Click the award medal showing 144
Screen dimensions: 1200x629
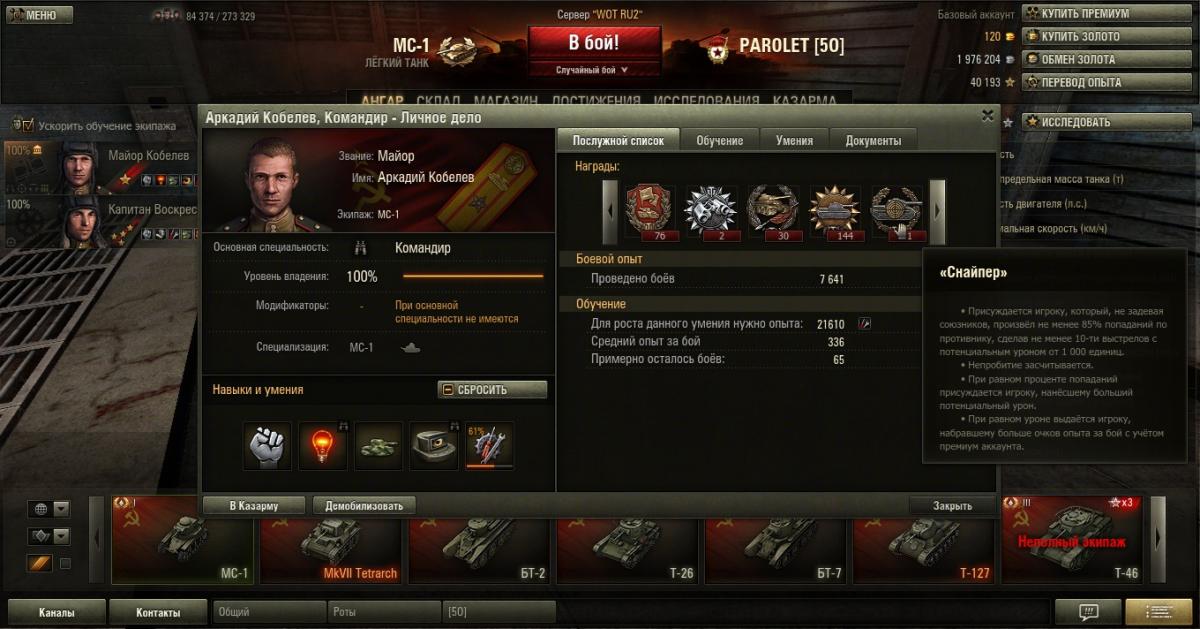[x=834, y=211]
